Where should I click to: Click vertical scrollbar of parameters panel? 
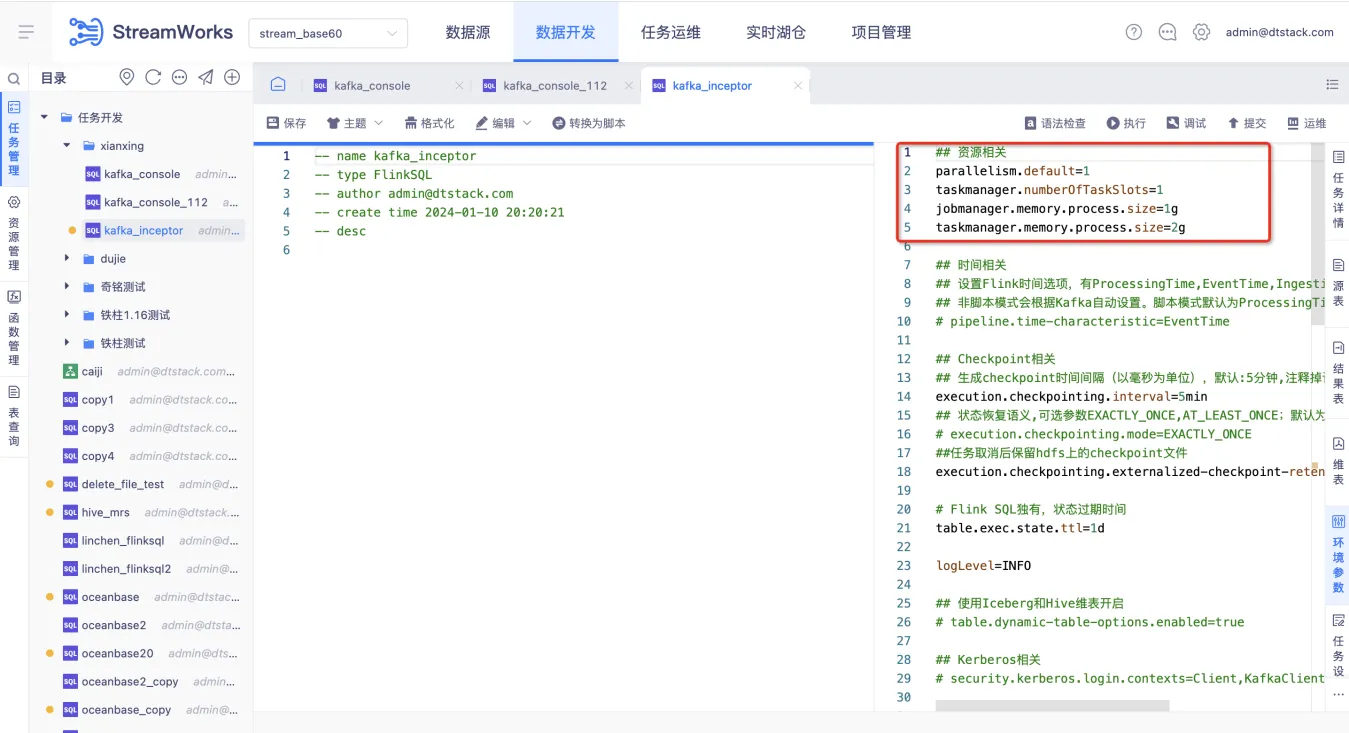coord(1319,235)
